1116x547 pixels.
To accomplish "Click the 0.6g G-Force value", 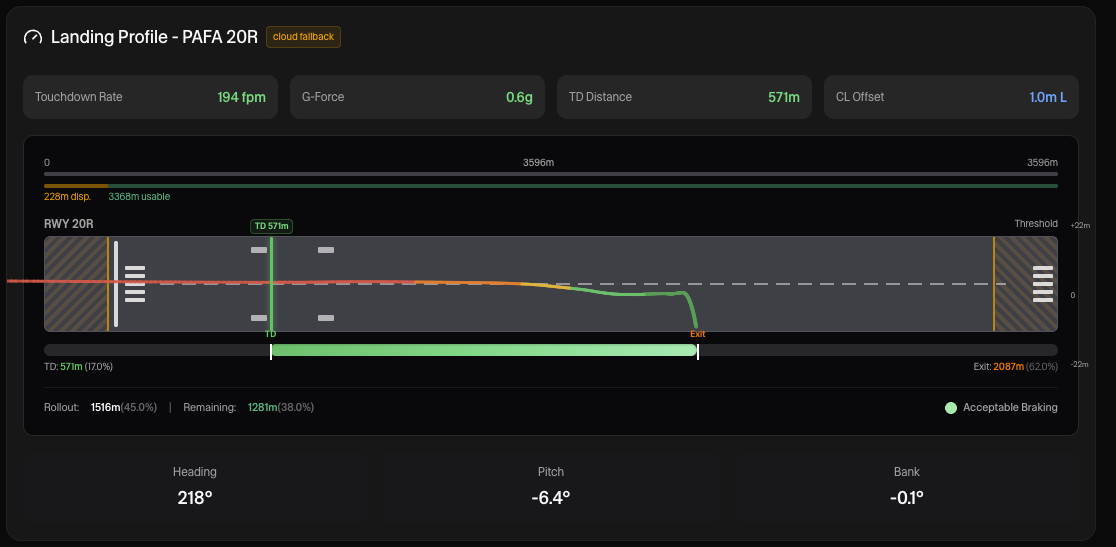I will click(520, 97).
